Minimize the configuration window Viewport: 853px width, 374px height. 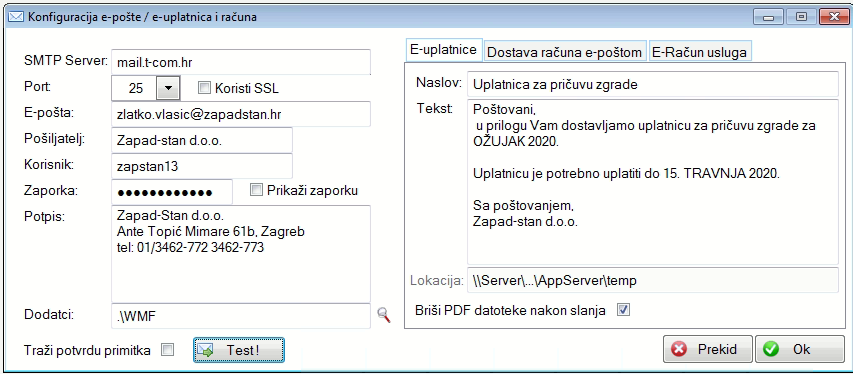pos(769,17)
